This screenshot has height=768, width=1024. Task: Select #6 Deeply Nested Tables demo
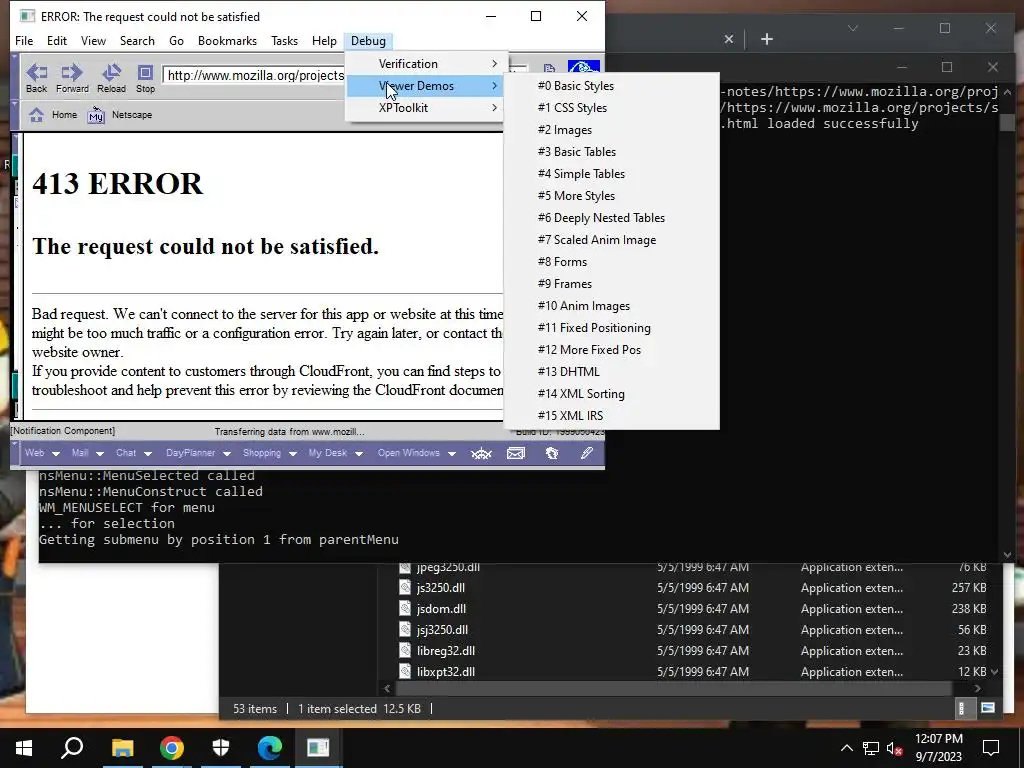tap(612, 218)
